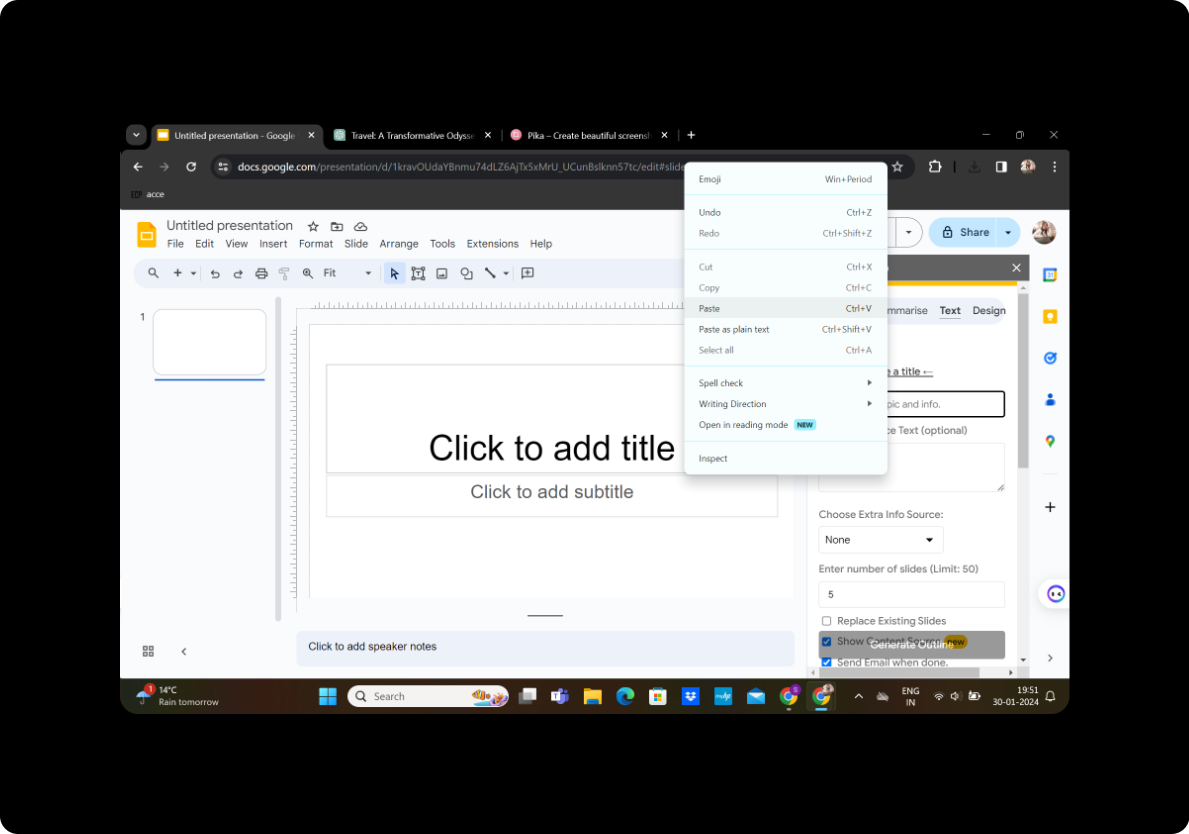
Task: Click the redo arrow in toolbar
Action: click(238, 274)
